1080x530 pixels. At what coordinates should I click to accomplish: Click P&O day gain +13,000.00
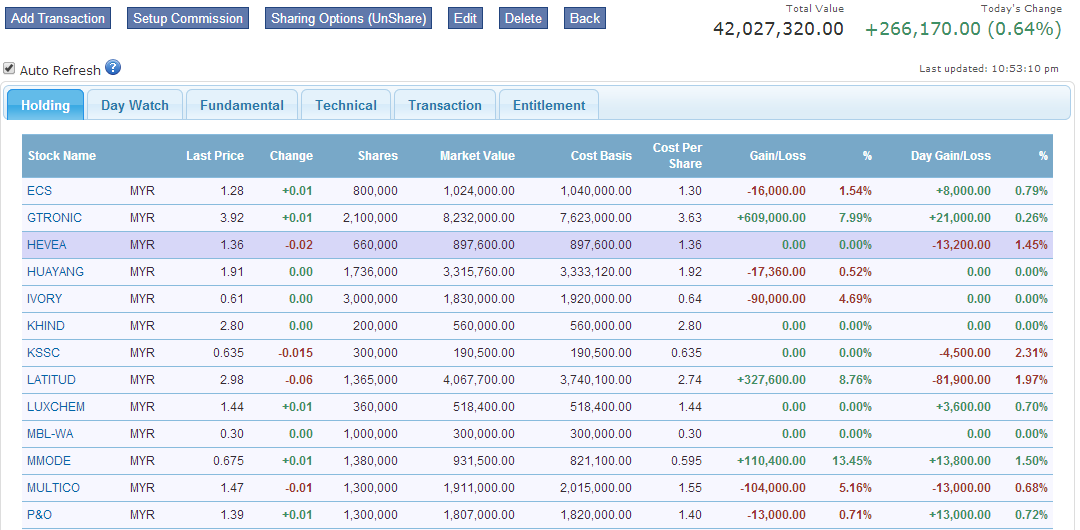(x=960, y=515)
